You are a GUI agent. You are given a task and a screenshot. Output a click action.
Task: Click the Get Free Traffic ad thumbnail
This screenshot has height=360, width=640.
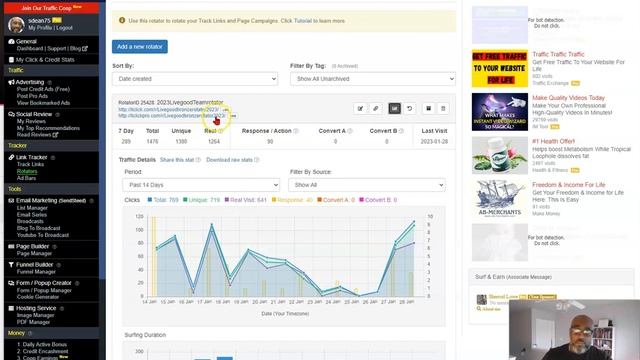(500, 69)
